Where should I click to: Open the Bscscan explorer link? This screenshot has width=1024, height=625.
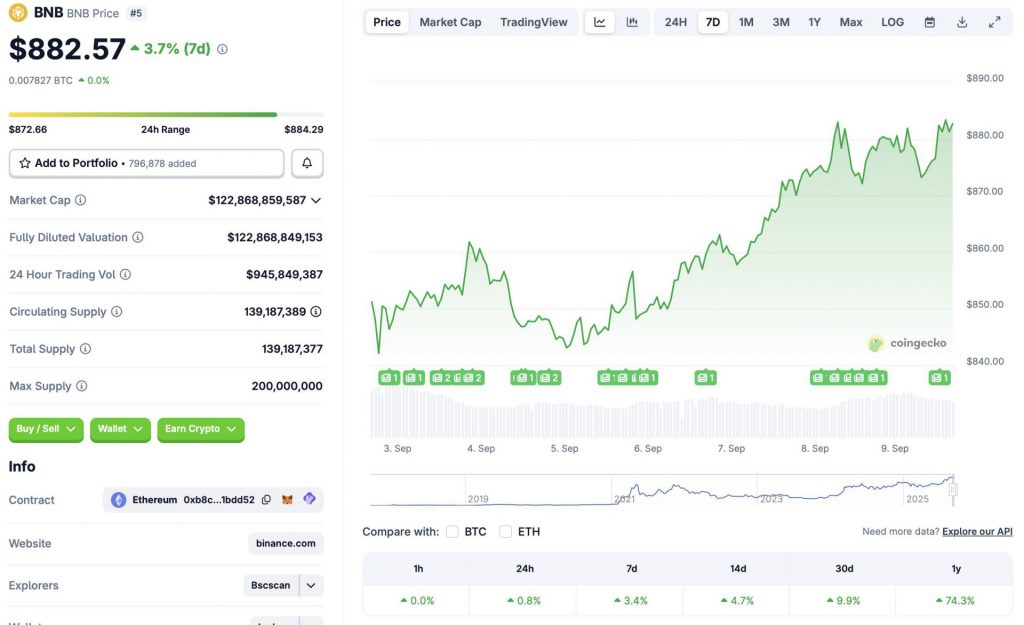(x=271, y=585)
